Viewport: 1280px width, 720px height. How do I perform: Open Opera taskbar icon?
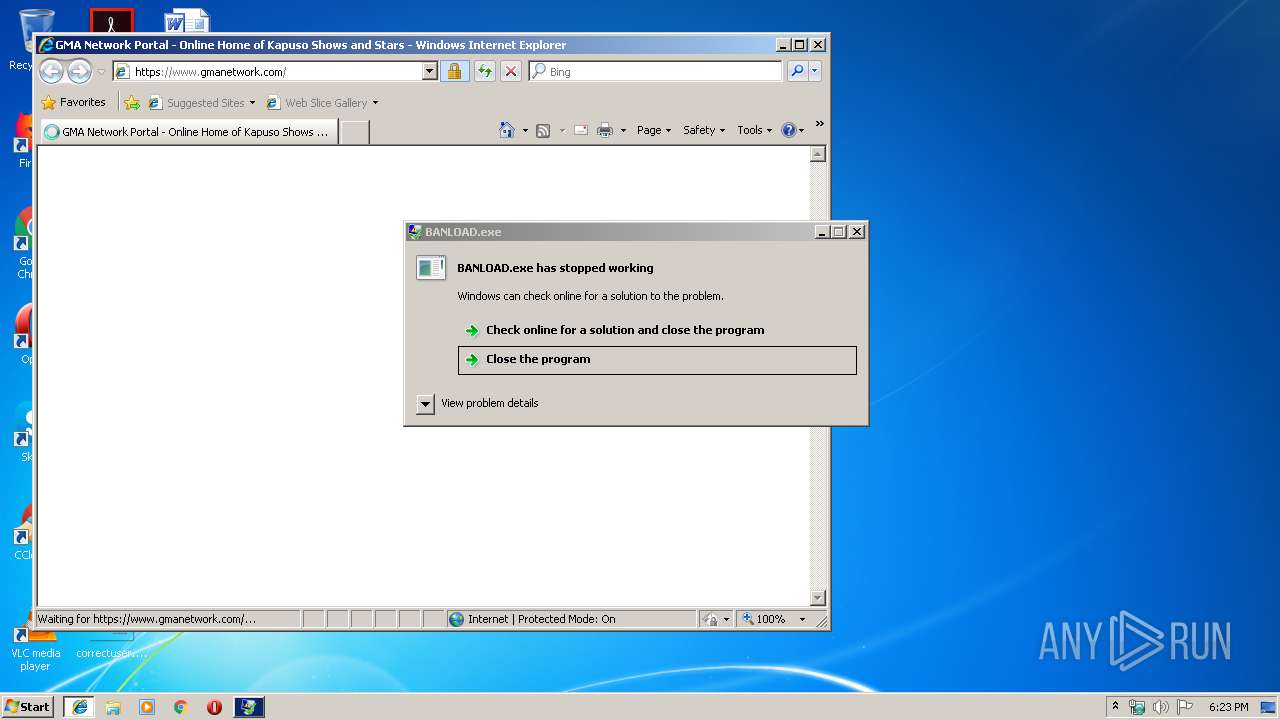pos(214,706)
